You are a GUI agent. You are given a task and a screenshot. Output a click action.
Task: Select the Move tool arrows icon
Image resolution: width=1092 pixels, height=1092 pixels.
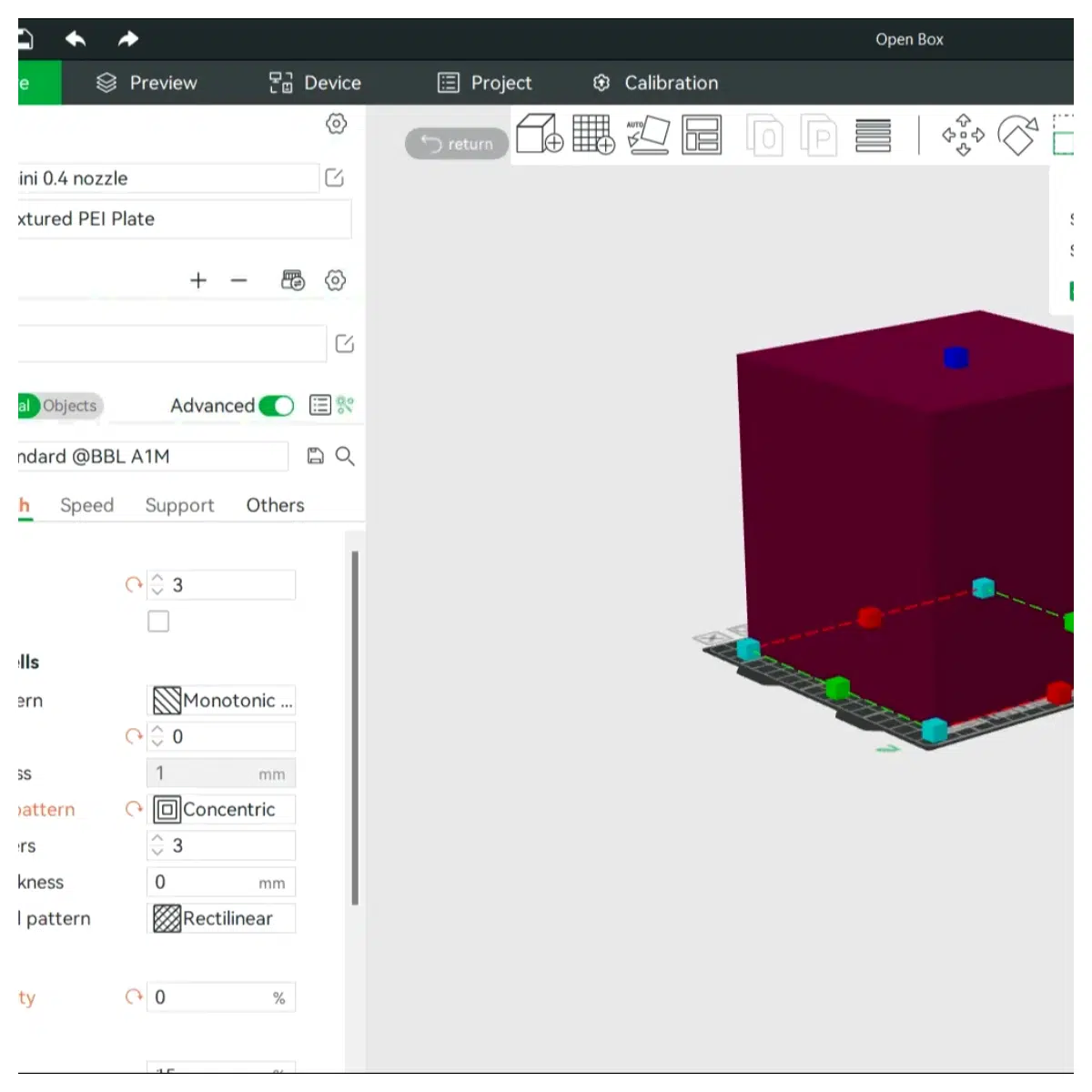pyautogui.click(x=963, y=135)
